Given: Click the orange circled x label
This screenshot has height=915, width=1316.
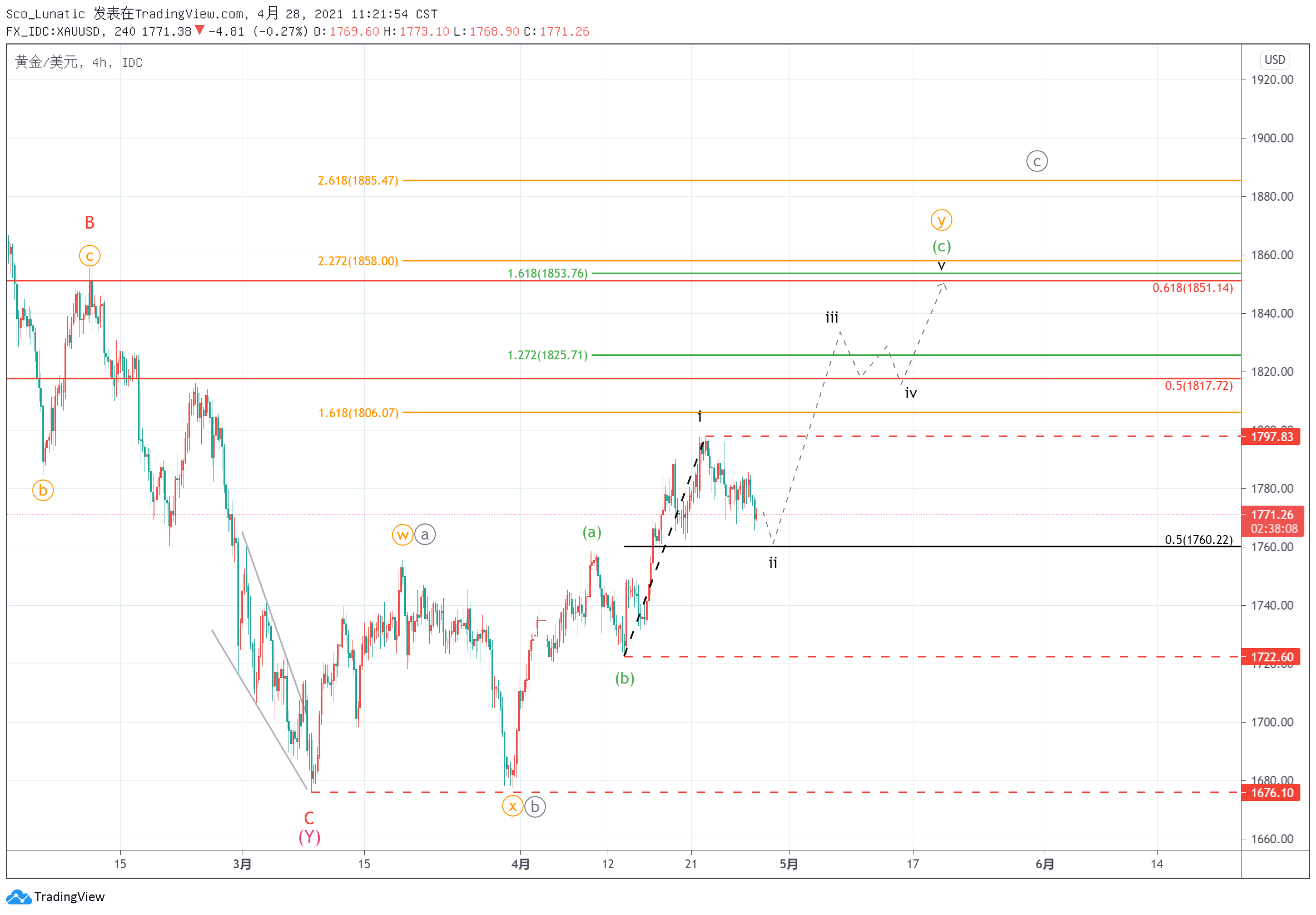Looking at the screenshot, I should [x=513, y=807].
